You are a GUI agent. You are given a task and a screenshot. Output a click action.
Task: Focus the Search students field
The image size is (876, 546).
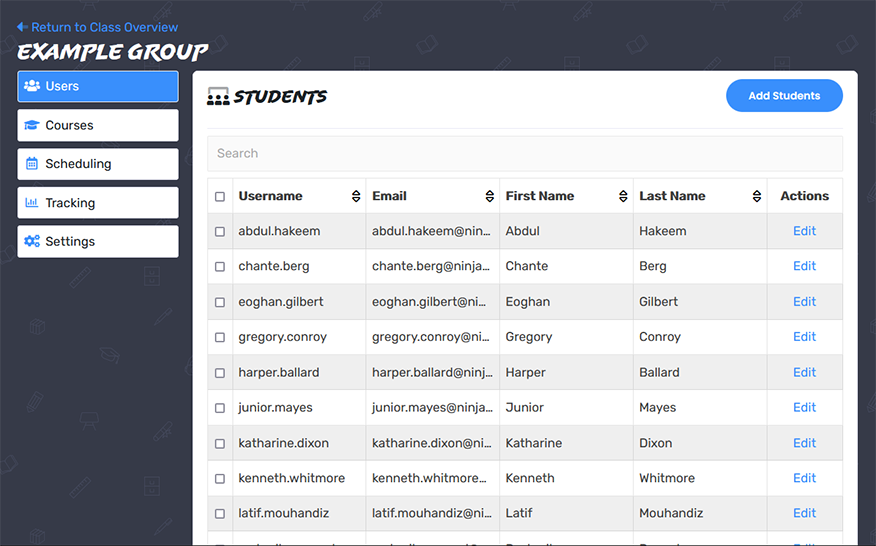click(525, 154)
